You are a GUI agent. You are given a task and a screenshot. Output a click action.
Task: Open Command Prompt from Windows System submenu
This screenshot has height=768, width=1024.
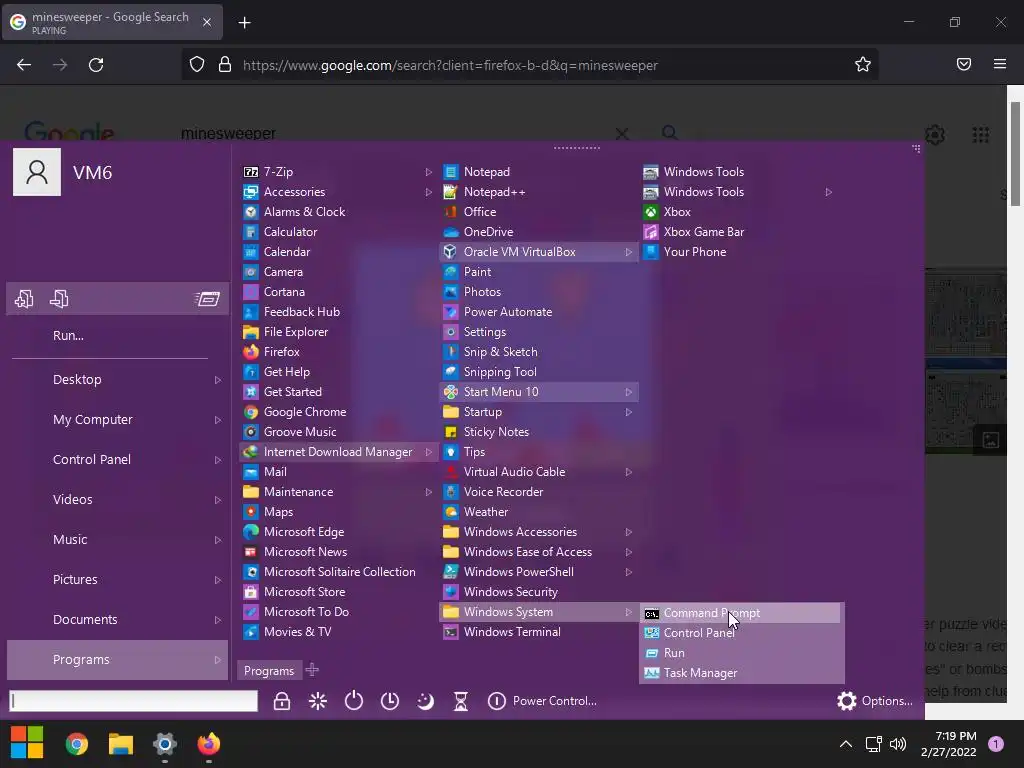click(739, 613)
